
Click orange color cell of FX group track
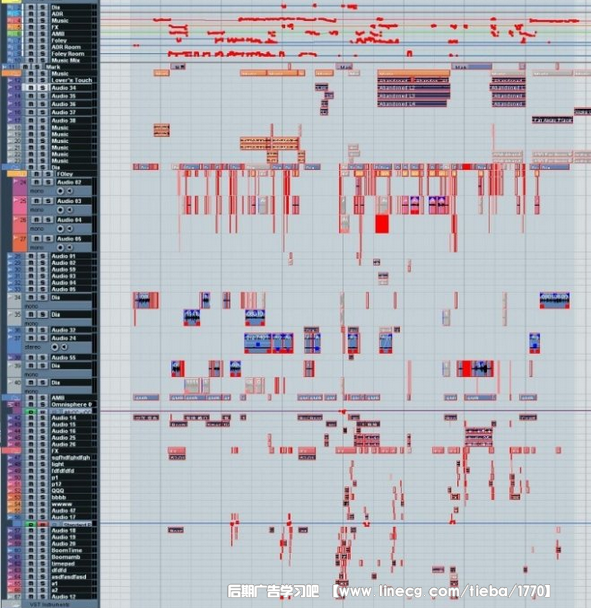click(14, 27)
